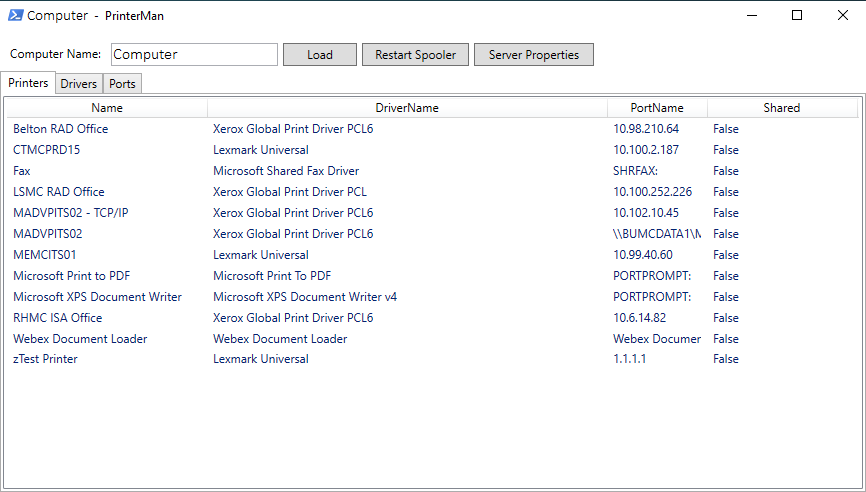The height and width of the screenshot is (492, 866).
Task: Click the \\BUMCDATA1 port cell
Action: pos(657,234)
